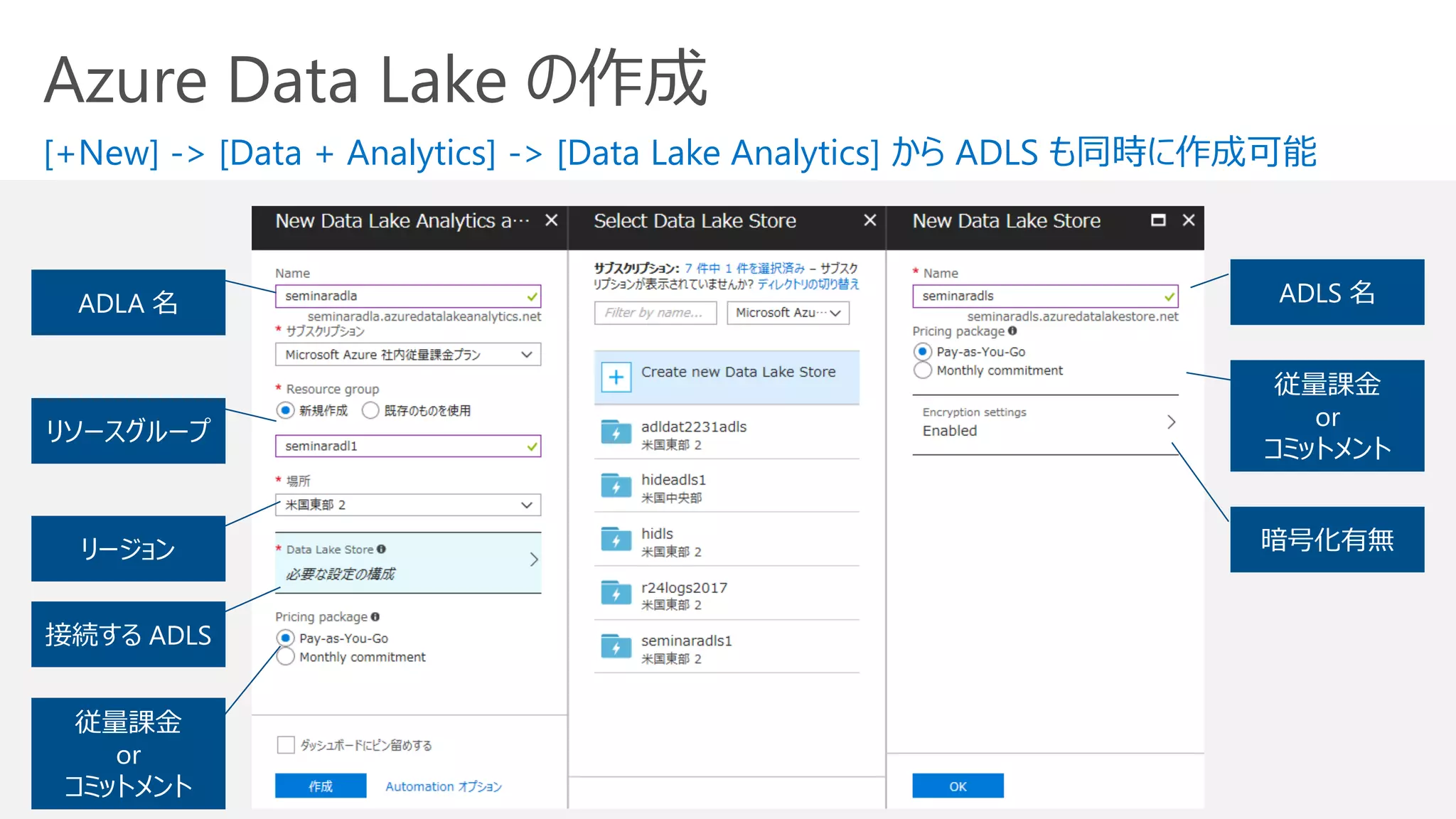This screenshot has width=1456, height=819.
Task: Maximize the New Data Lake Store panel
Action: coord(1158,220)
